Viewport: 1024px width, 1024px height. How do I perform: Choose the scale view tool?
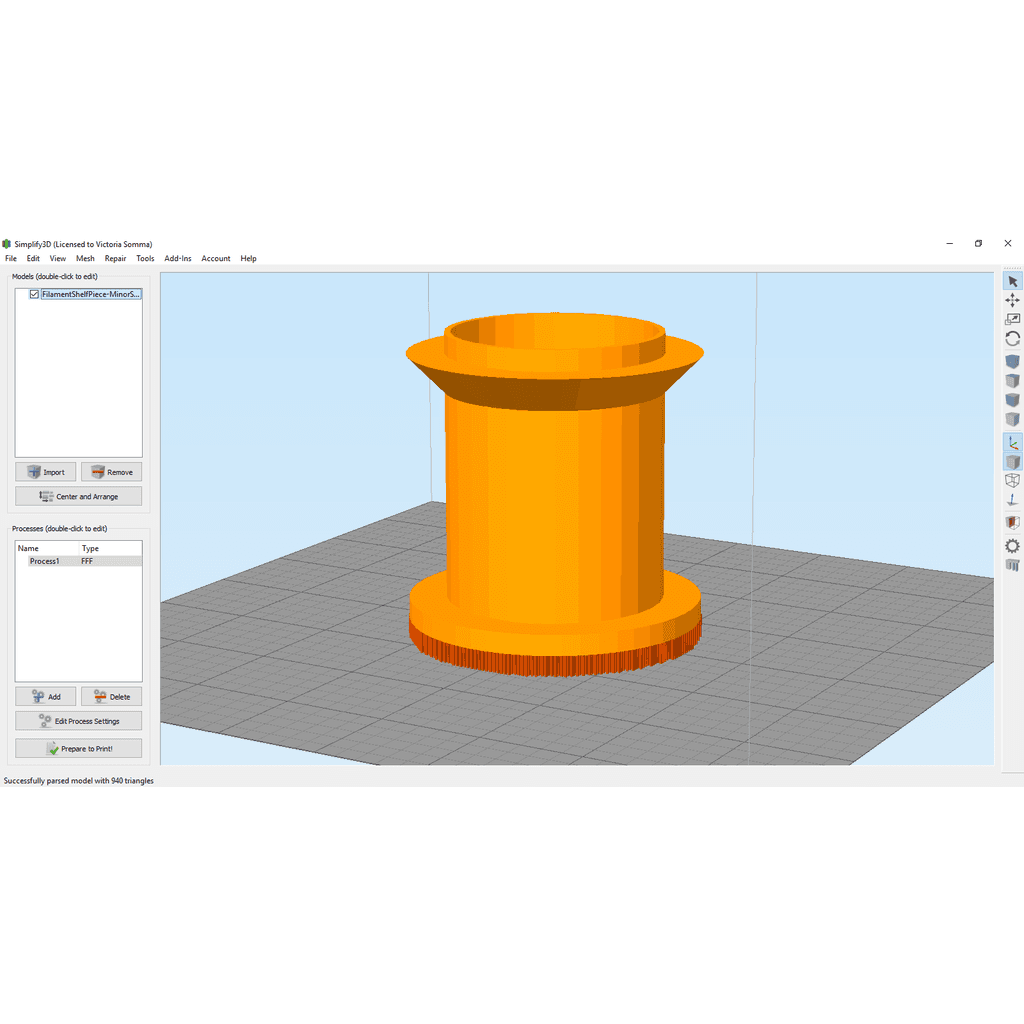[x=1012, y=319]
